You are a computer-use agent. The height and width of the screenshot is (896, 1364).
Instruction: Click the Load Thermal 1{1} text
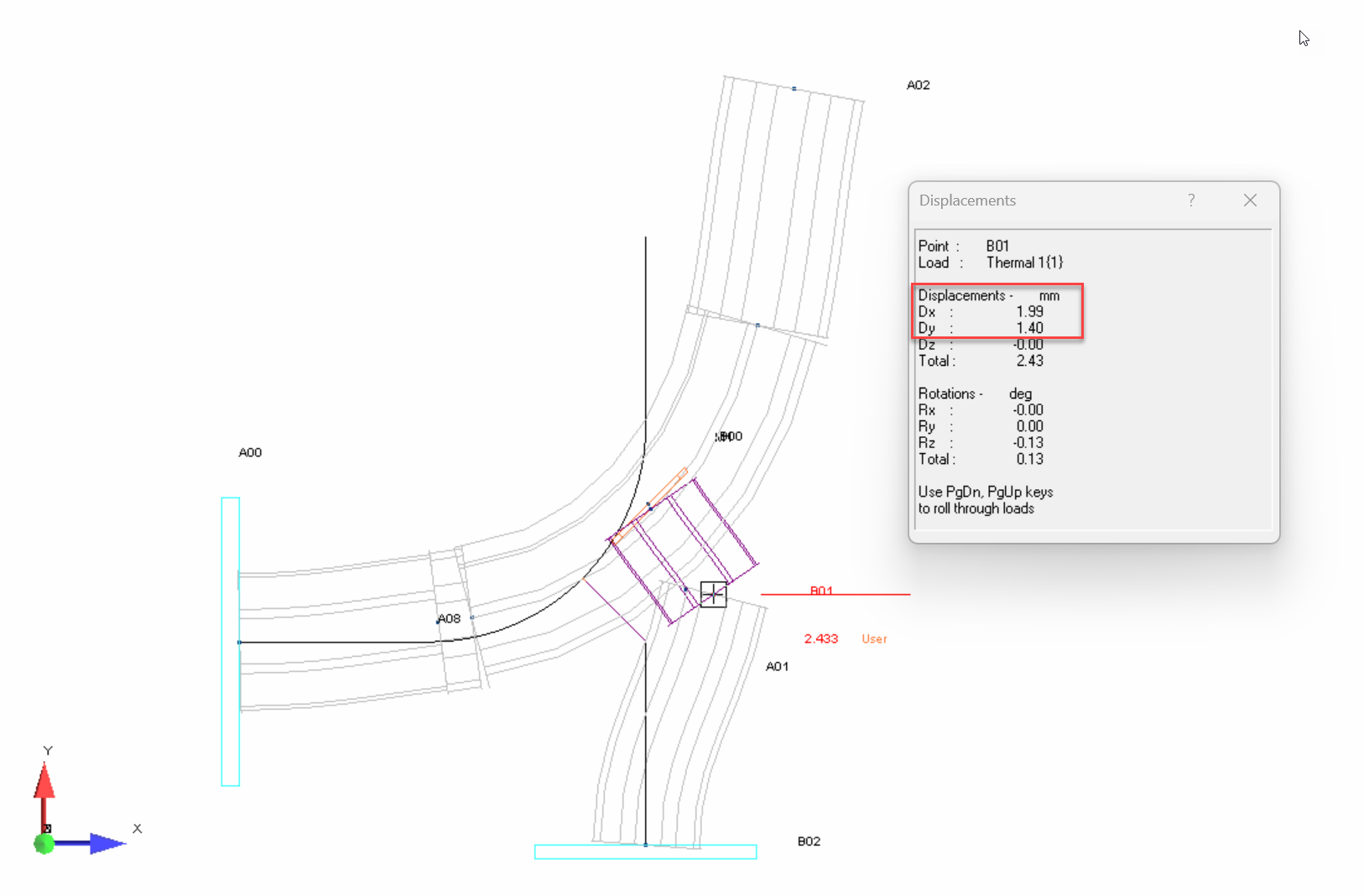point(991,263)
